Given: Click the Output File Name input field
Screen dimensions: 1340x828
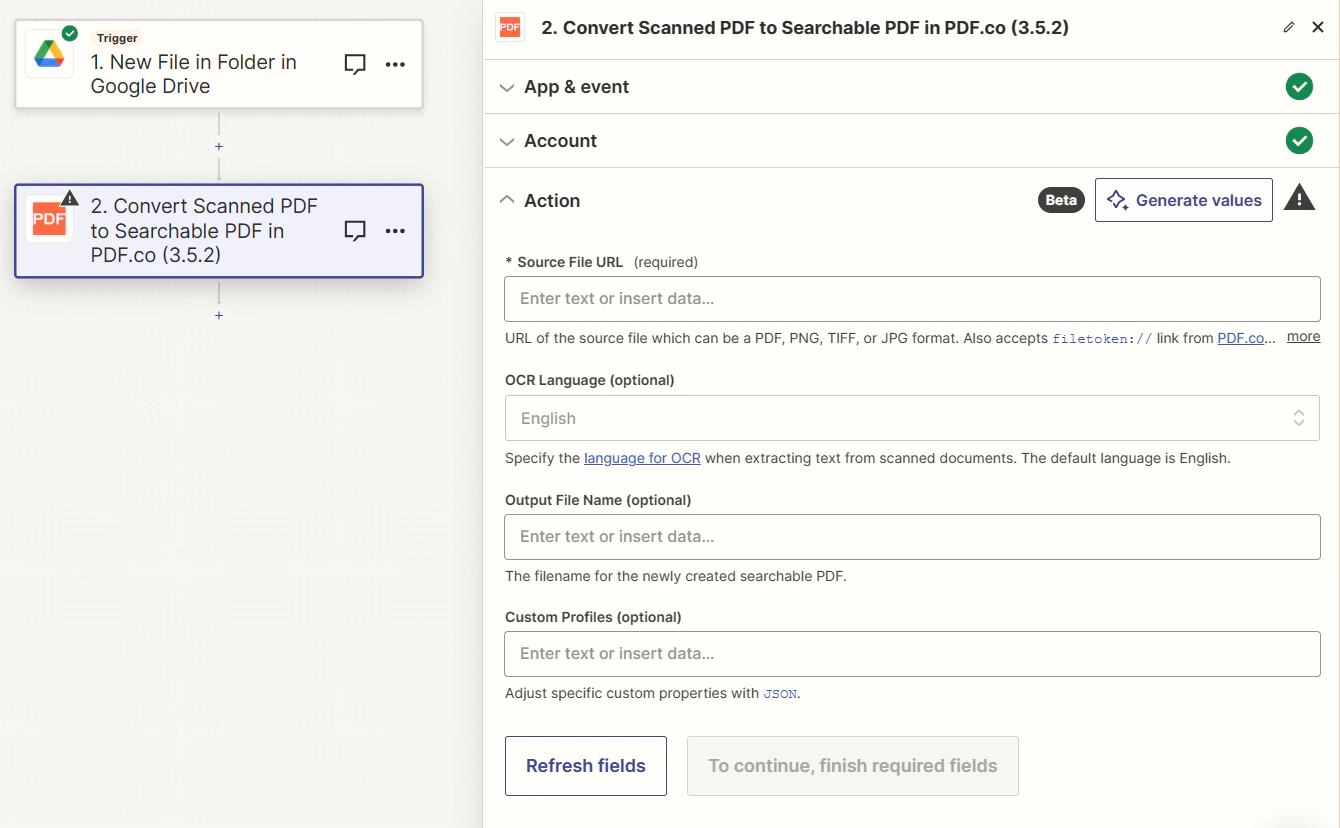Looking at the screenshot, I should click(x=912, y=536).
